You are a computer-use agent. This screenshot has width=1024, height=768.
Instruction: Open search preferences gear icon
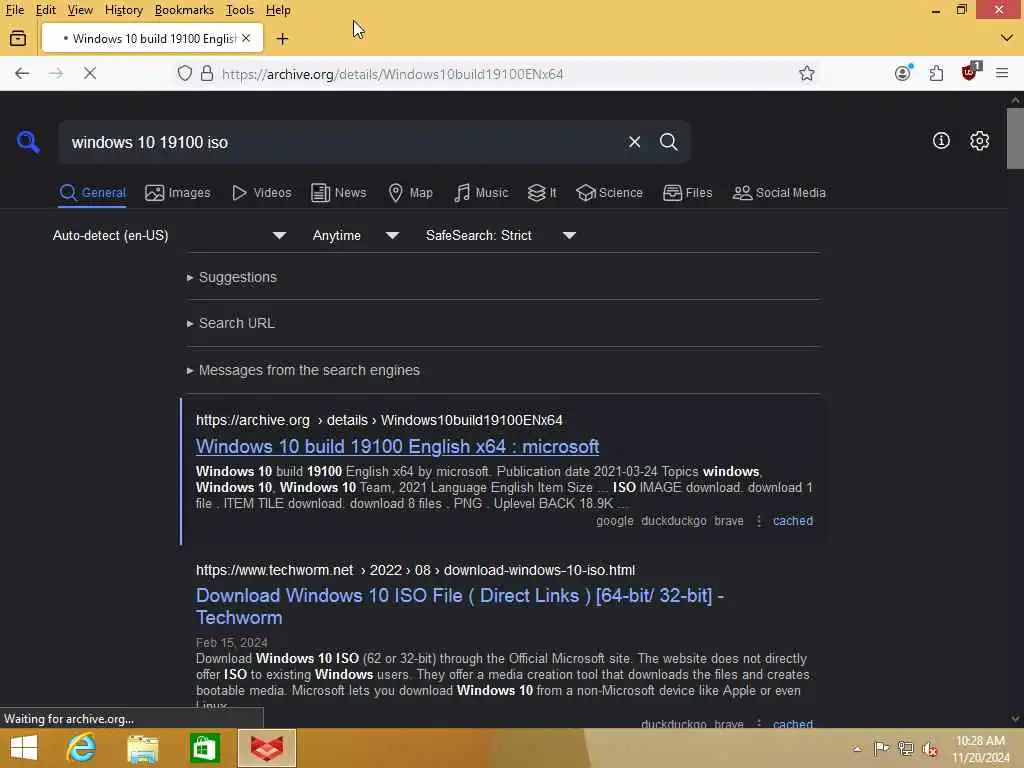pos(979,140)
